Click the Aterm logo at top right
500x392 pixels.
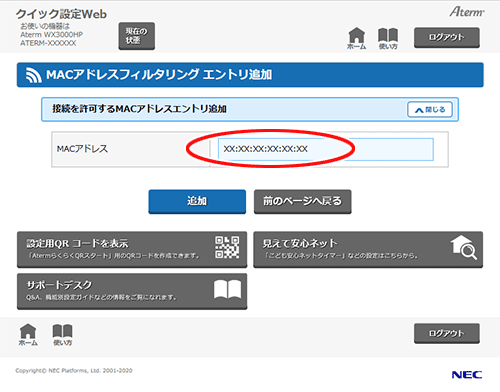pos(467,12)
